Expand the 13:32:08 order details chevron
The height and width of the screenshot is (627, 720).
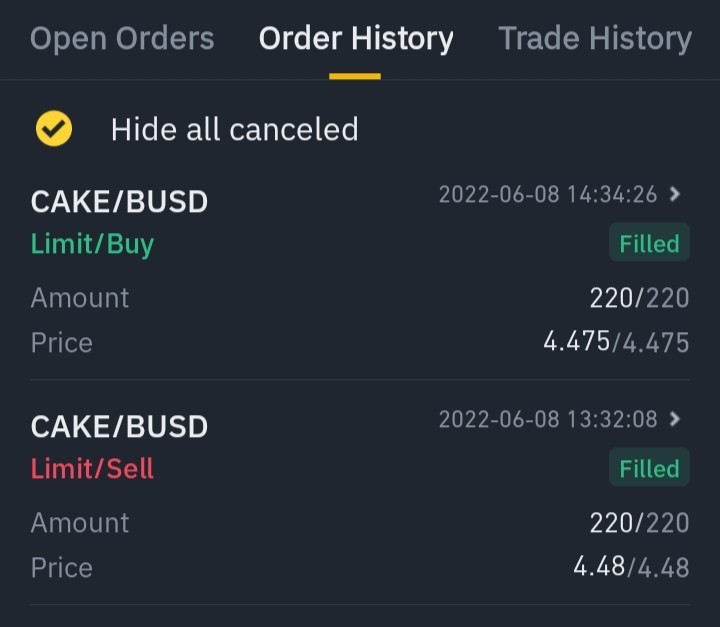tap(675, 418)
